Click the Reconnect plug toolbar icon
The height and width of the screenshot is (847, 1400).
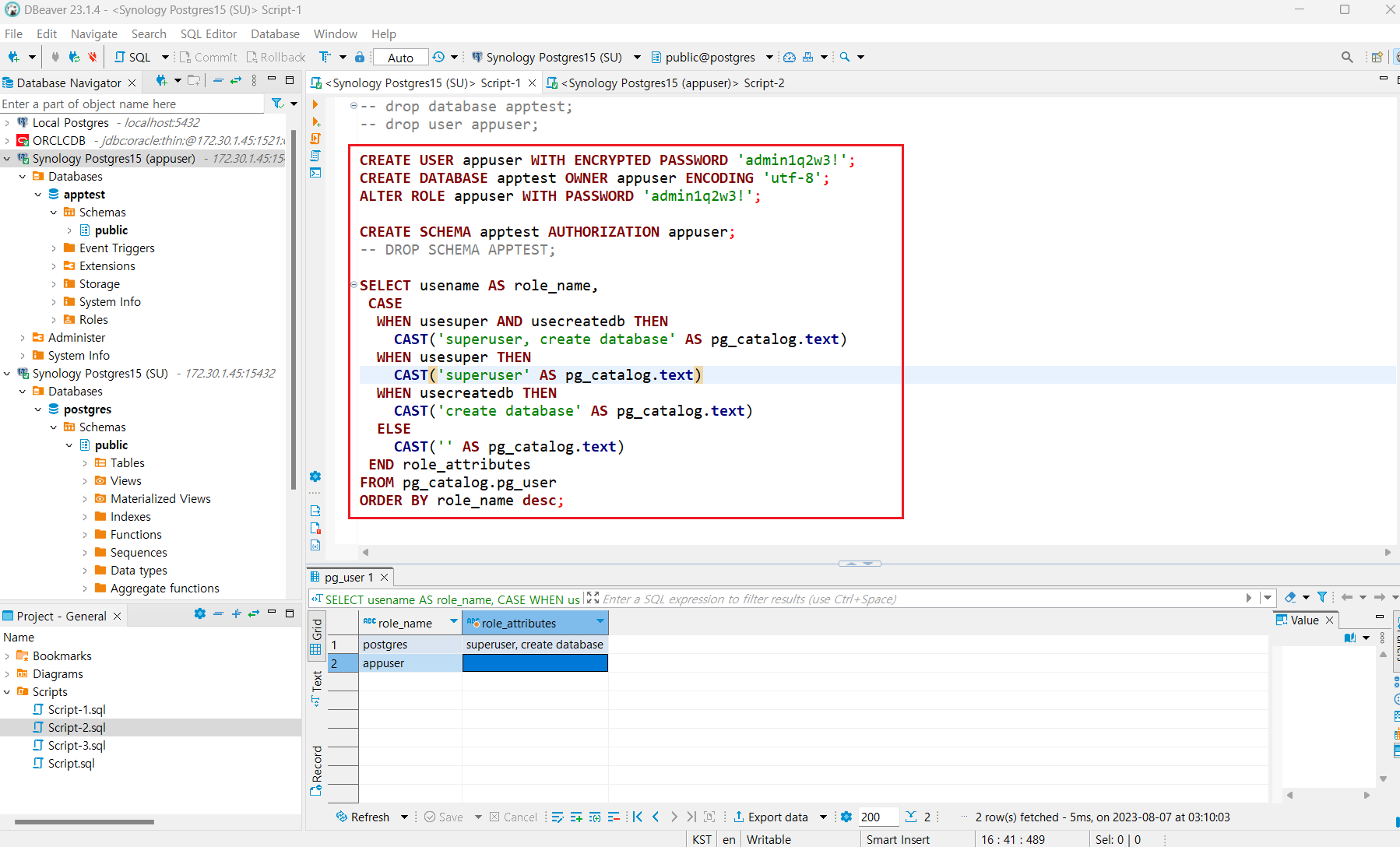pos(74,57)
